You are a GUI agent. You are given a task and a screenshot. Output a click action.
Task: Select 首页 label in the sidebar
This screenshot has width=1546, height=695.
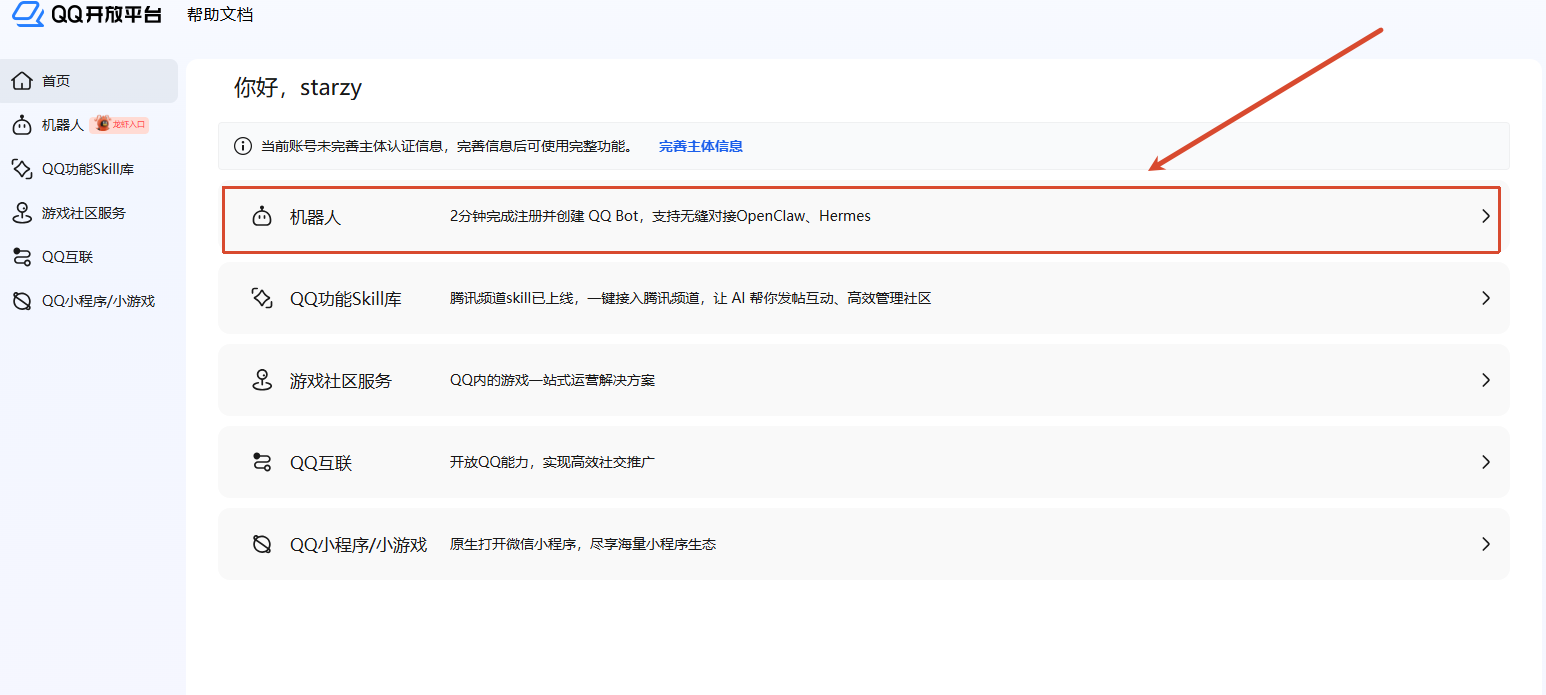[x=56, y=81]
